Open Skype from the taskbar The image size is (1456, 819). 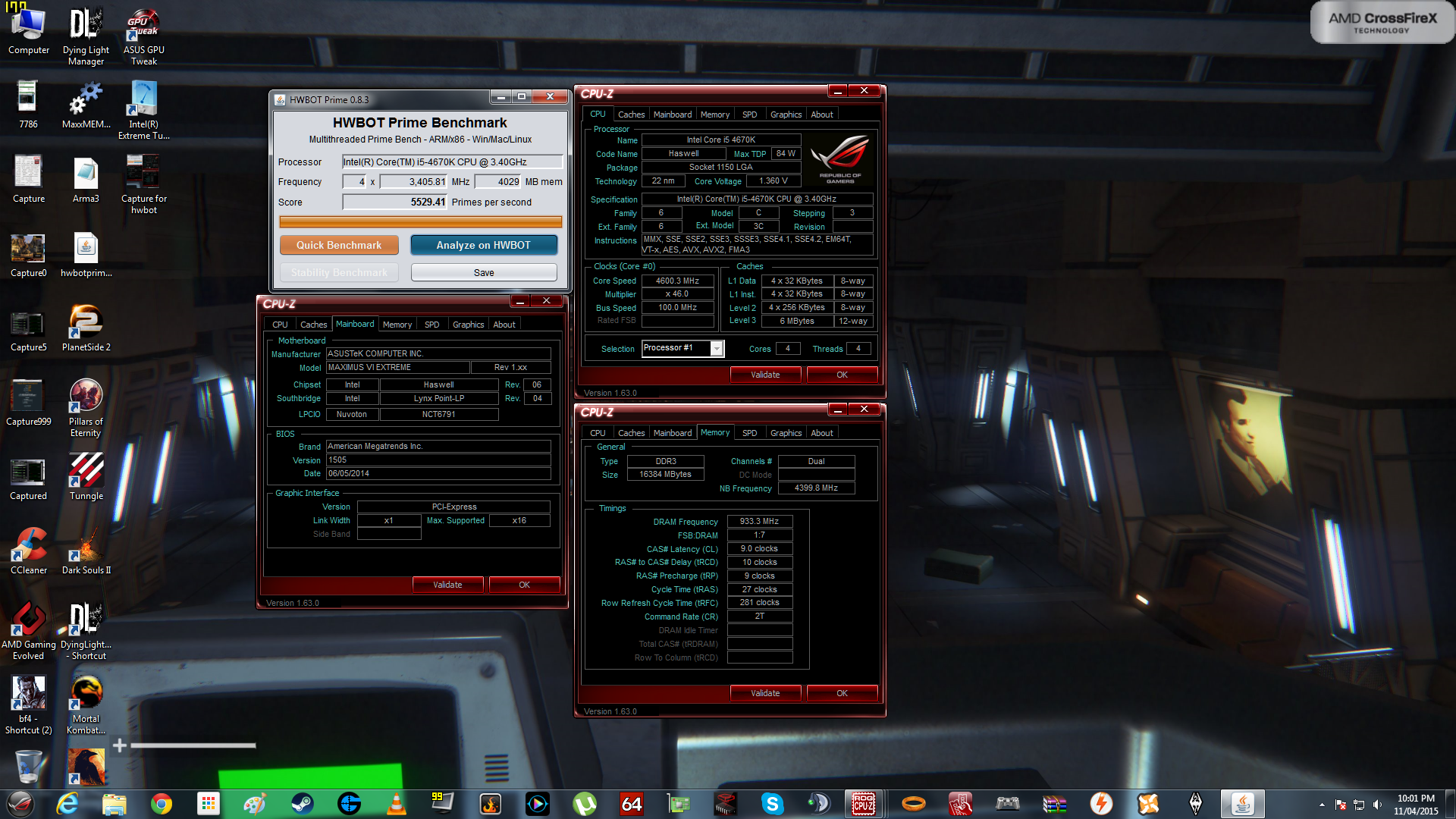(x=772, y=803)
